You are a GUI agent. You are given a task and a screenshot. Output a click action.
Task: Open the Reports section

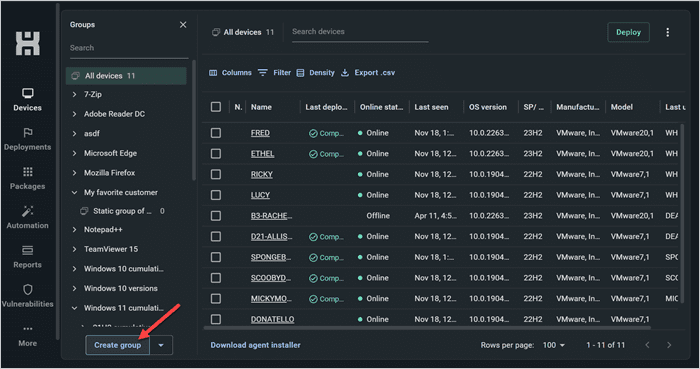(x=27, y=257)
